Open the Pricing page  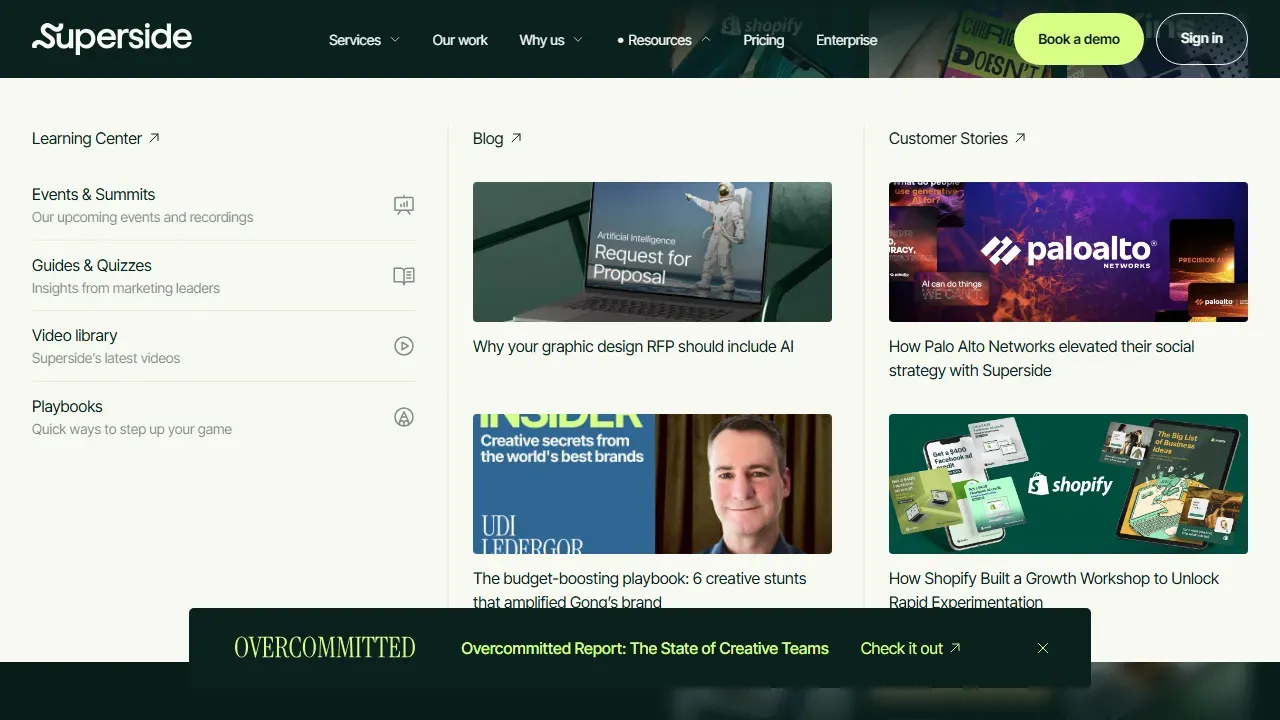(764, 40)
